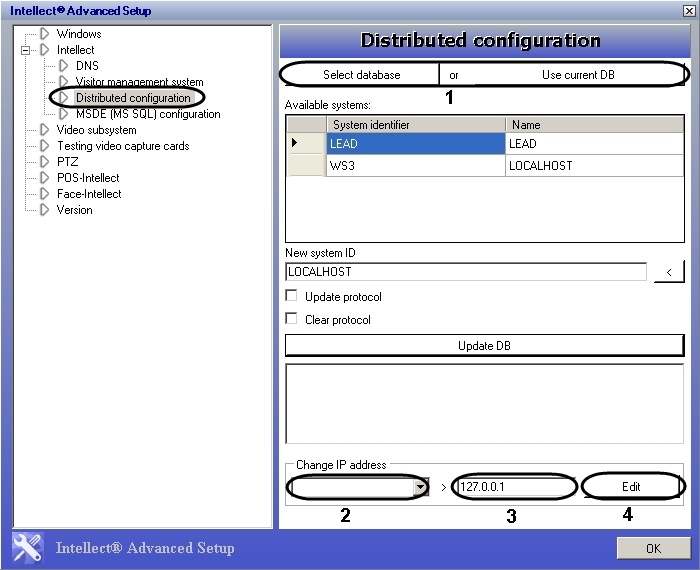This screenshot has height=570, width=700.
Task: Click the empty log output box
Action: click(484, 404)
